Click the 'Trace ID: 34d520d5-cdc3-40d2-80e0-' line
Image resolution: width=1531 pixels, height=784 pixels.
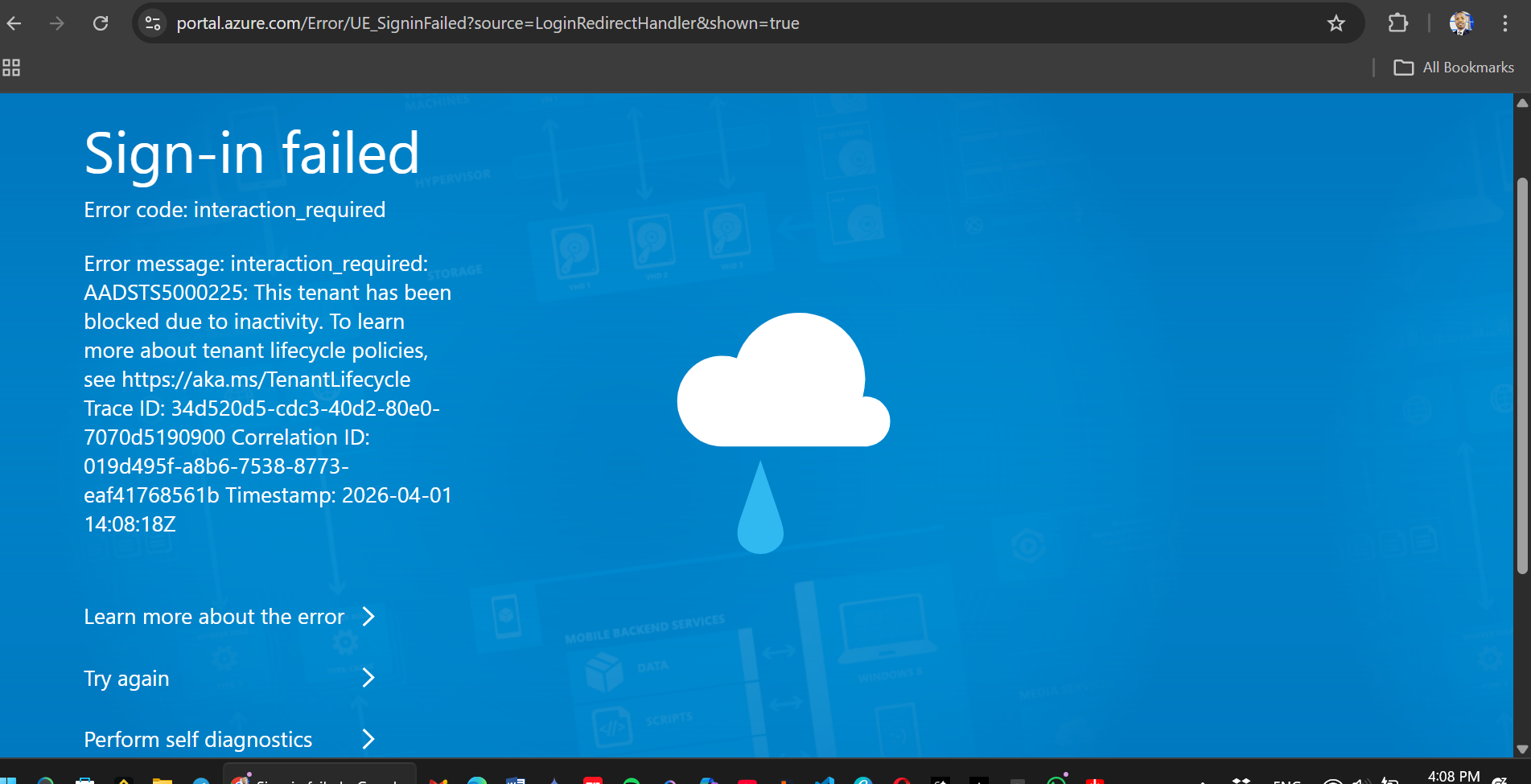(262, 408)
